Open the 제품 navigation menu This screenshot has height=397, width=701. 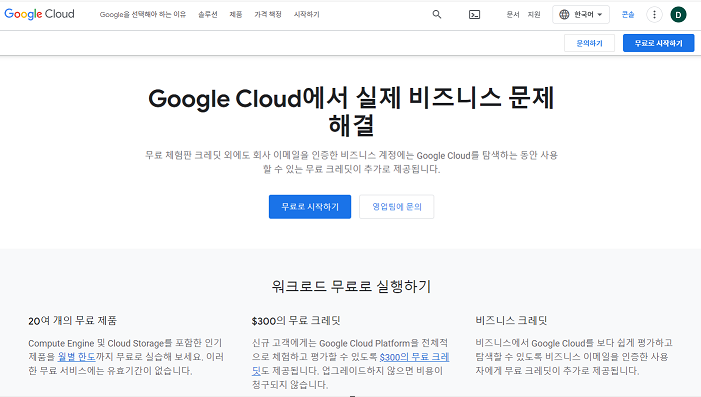[236, 14]
